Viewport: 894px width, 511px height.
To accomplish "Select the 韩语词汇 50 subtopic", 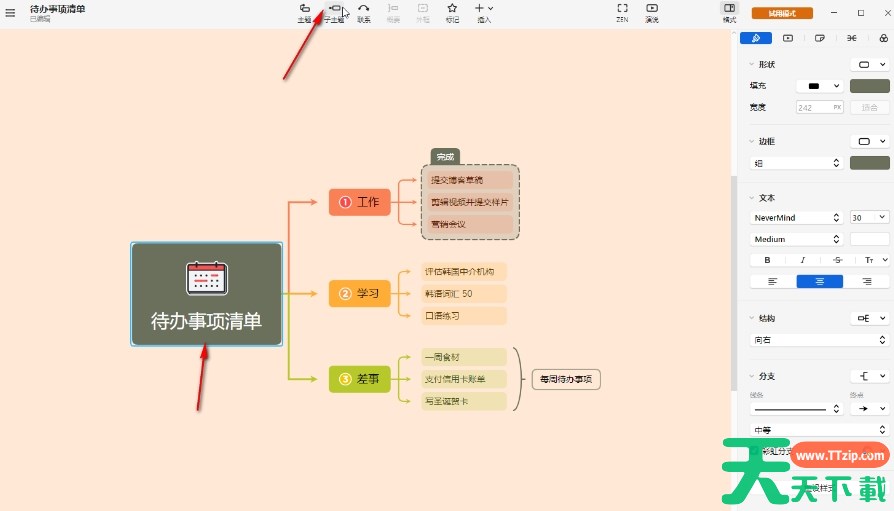I will (464, 294).
